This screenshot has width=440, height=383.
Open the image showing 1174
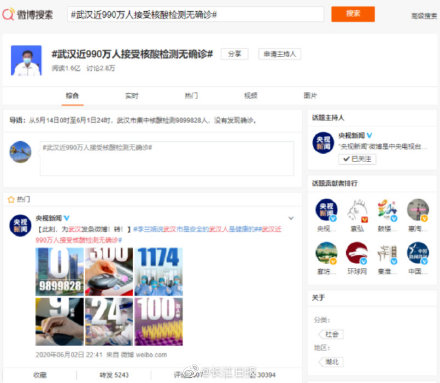(x=159, y=272)
